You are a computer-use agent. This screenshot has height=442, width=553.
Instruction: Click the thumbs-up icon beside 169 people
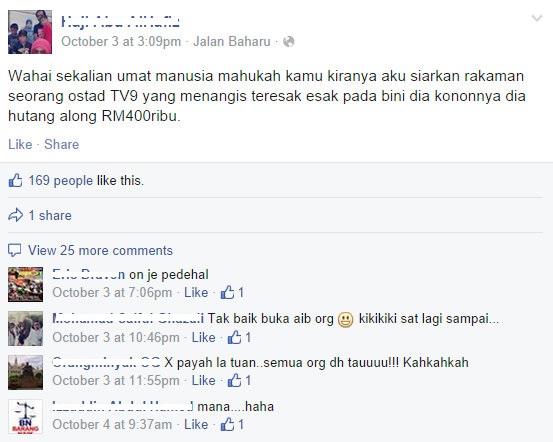coord(15,180)
